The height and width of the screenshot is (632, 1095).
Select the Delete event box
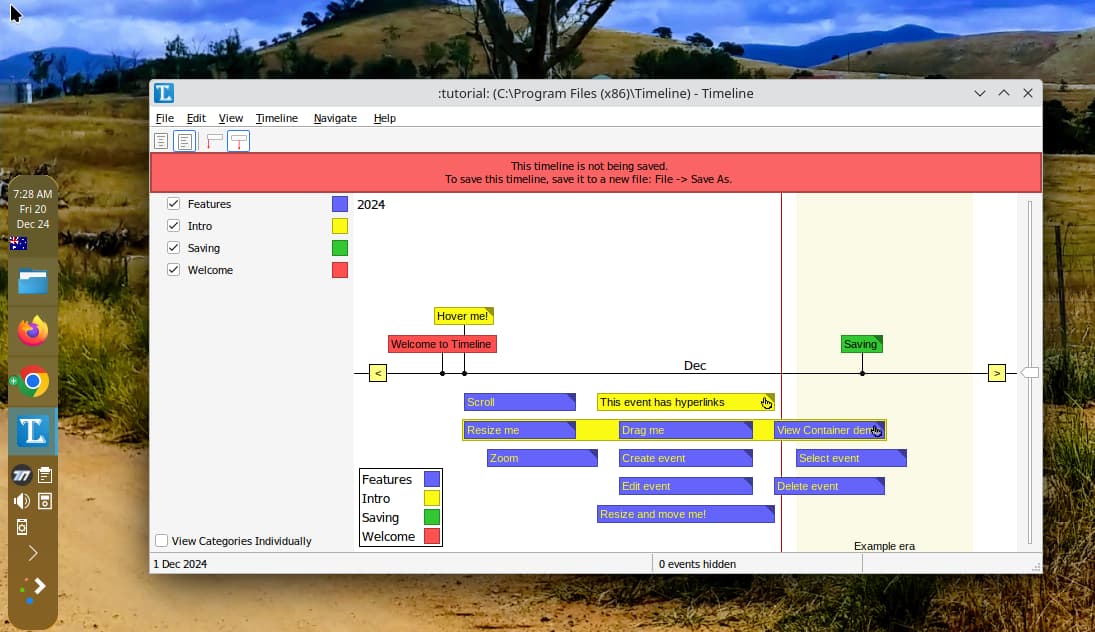coord(829,486)
